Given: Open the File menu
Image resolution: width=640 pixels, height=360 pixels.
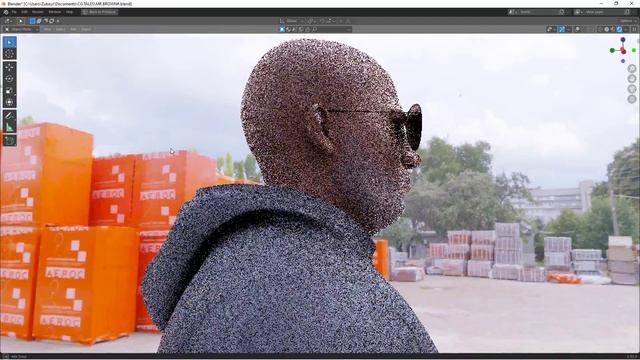Looking at the screenshot, I should tap(14, 12).
